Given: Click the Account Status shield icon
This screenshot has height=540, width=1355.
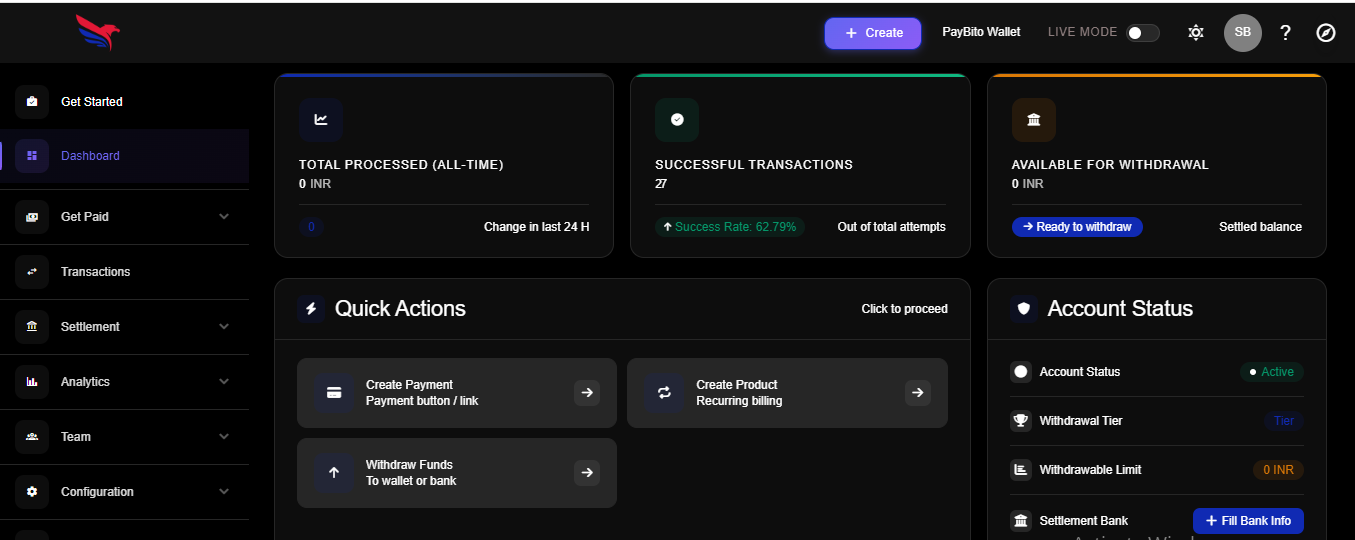Looking at the screenshot, I should (x=1024, y=309).
